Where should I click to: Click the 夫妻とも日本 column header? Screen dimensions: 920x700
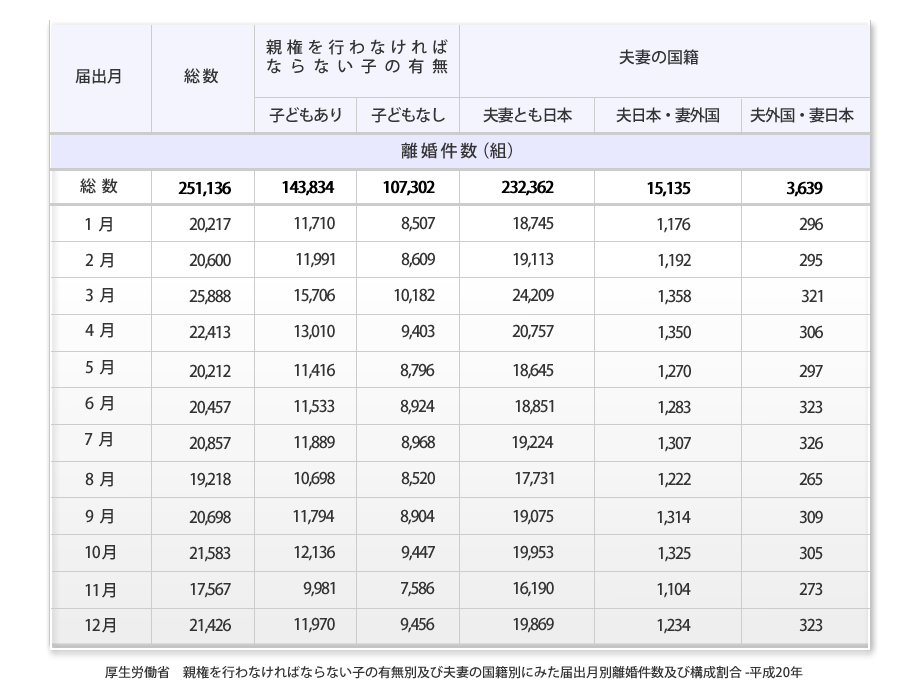point(527,115)
